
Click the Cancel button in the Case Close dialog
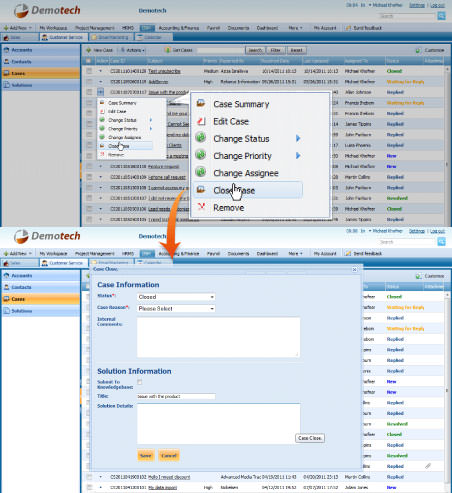coord(169,455)
